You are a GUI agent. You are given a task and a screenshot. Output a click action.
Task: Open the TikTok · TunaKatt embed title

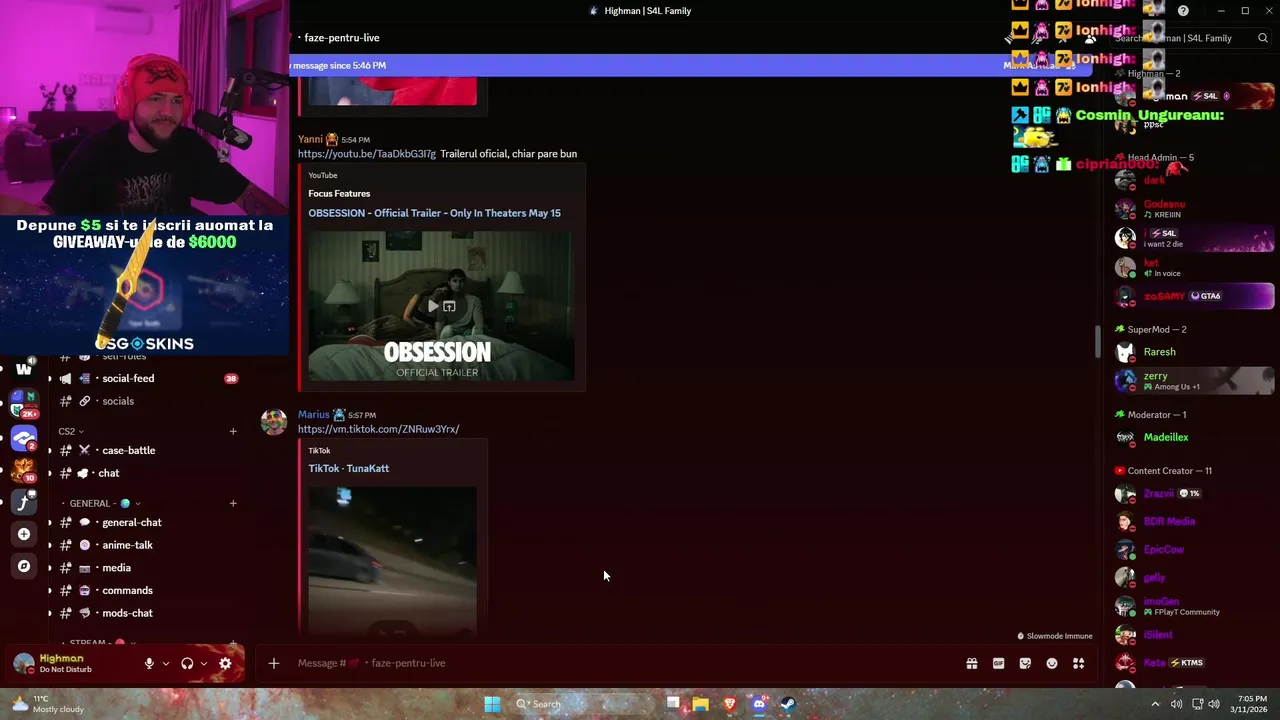click(x=348, y=468)
